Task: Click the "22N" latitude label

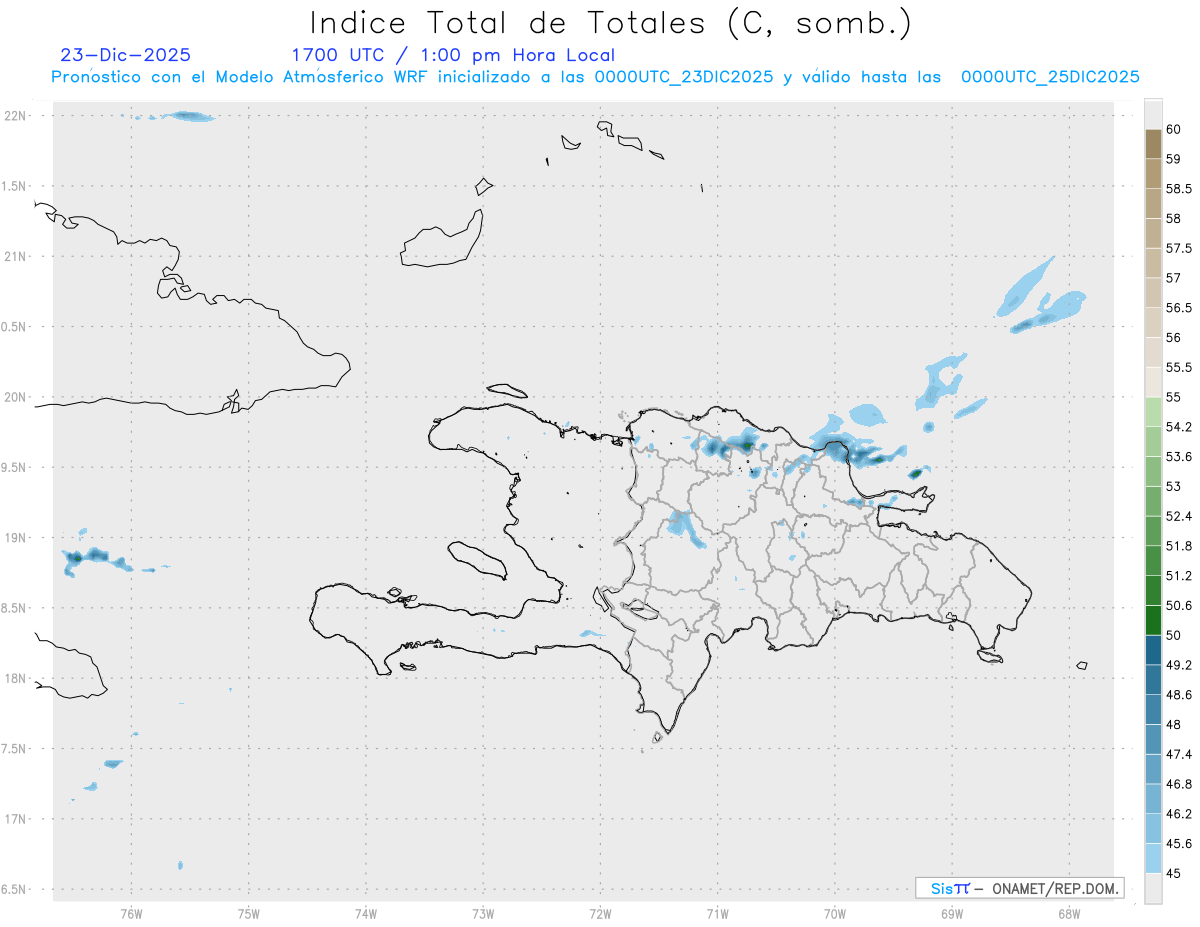Action: pyautogui.click(x=15, y=116)
